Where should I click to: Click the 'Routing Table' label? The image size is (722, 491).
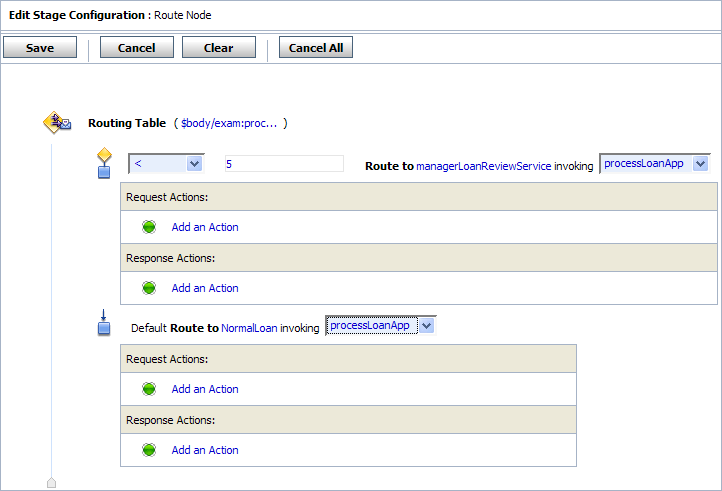coord(127,123)
